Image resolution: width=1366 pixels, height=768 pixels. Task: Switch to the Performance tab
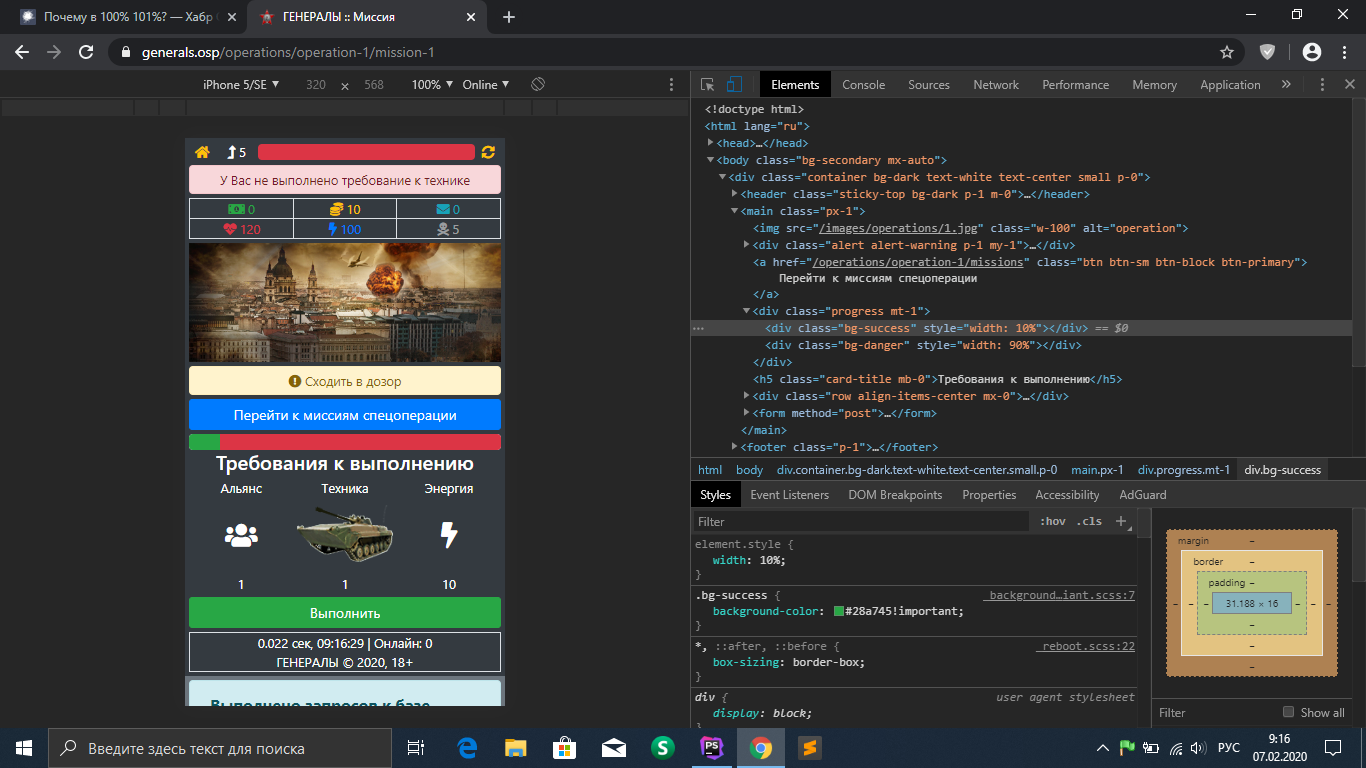click(1075, 85)
